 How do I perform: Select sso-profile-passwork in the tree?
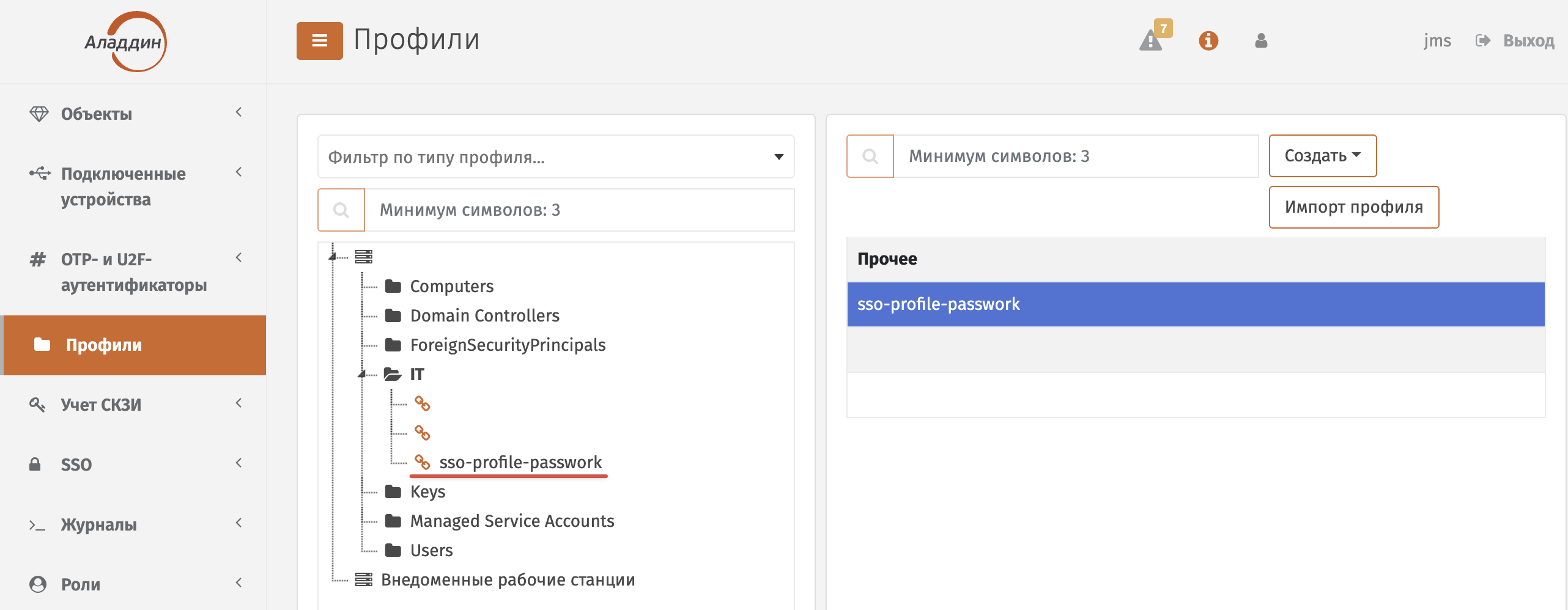tap(520, 462)
